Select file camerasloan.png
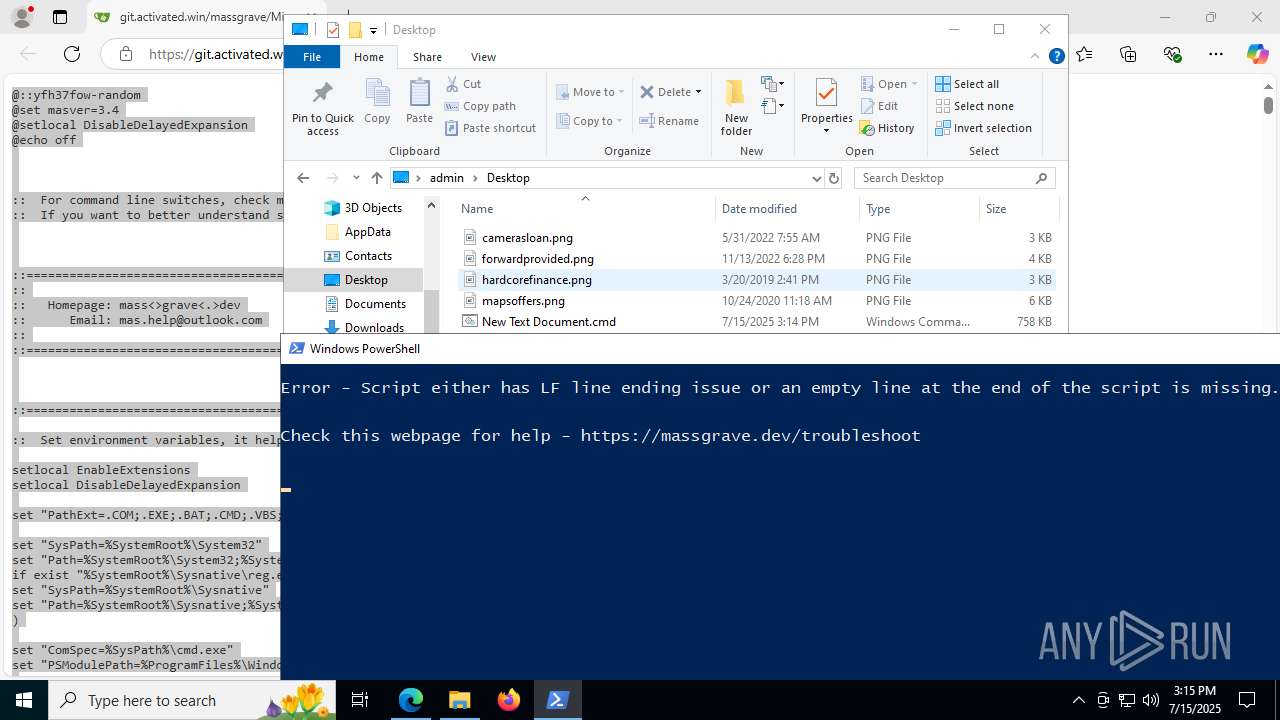Screen dimensions: 1280x720 click(x=527, y=238)
